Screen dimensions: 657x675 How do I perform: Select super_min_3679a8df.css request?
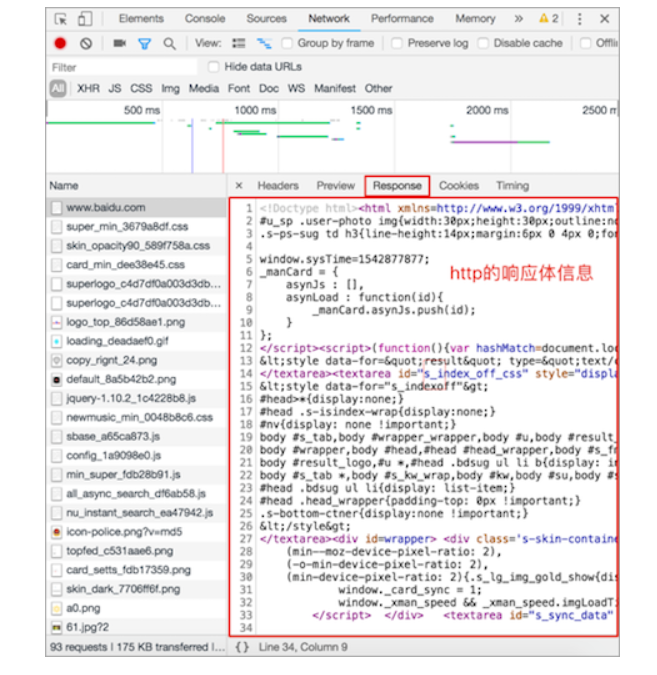(136, 226)
